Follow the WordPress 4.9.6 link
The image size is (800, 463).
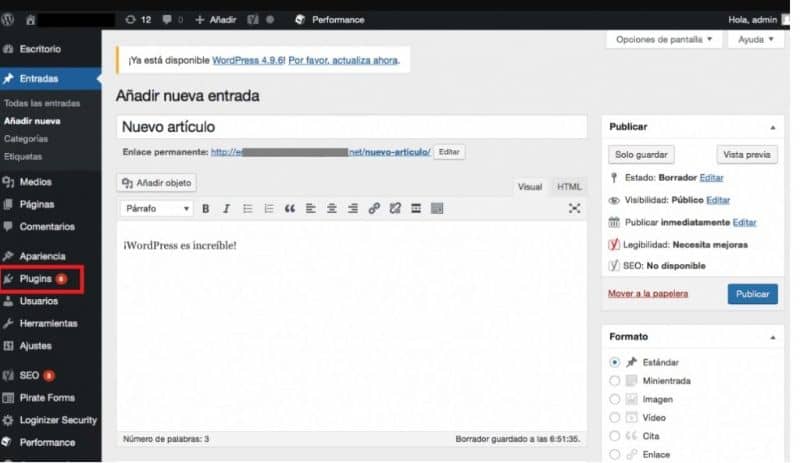[248, 60]
